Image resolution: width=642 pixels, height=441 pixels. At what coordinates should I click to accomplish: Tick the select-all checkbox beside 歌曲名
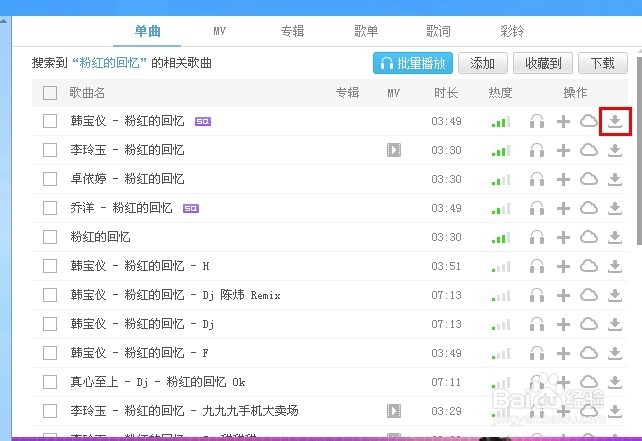click(x=50, y=93)
